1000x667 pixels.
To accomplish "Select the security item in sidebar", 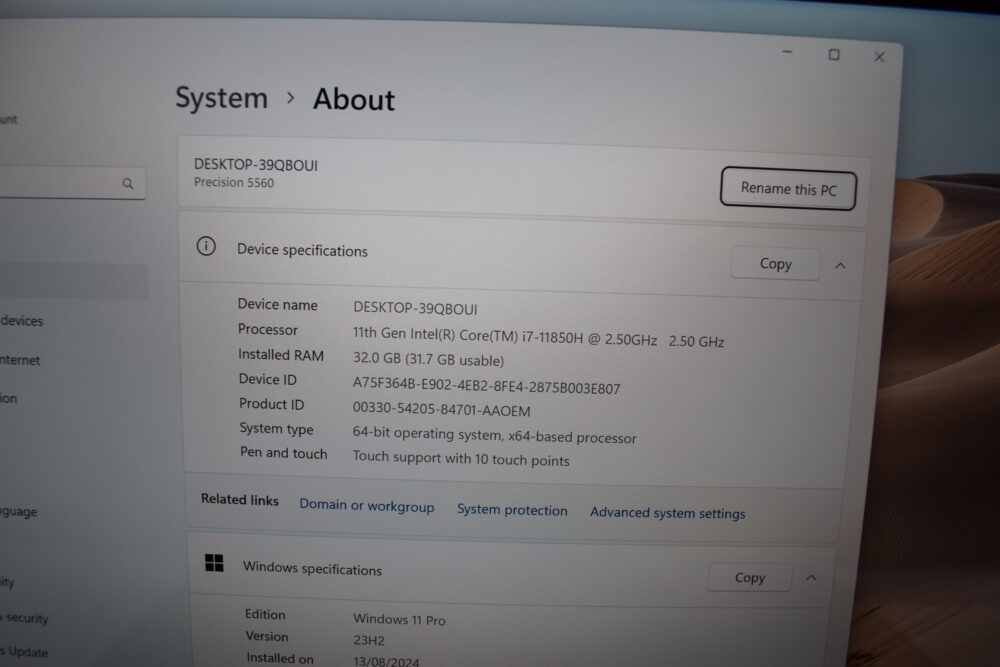I will tap(24, 618).
